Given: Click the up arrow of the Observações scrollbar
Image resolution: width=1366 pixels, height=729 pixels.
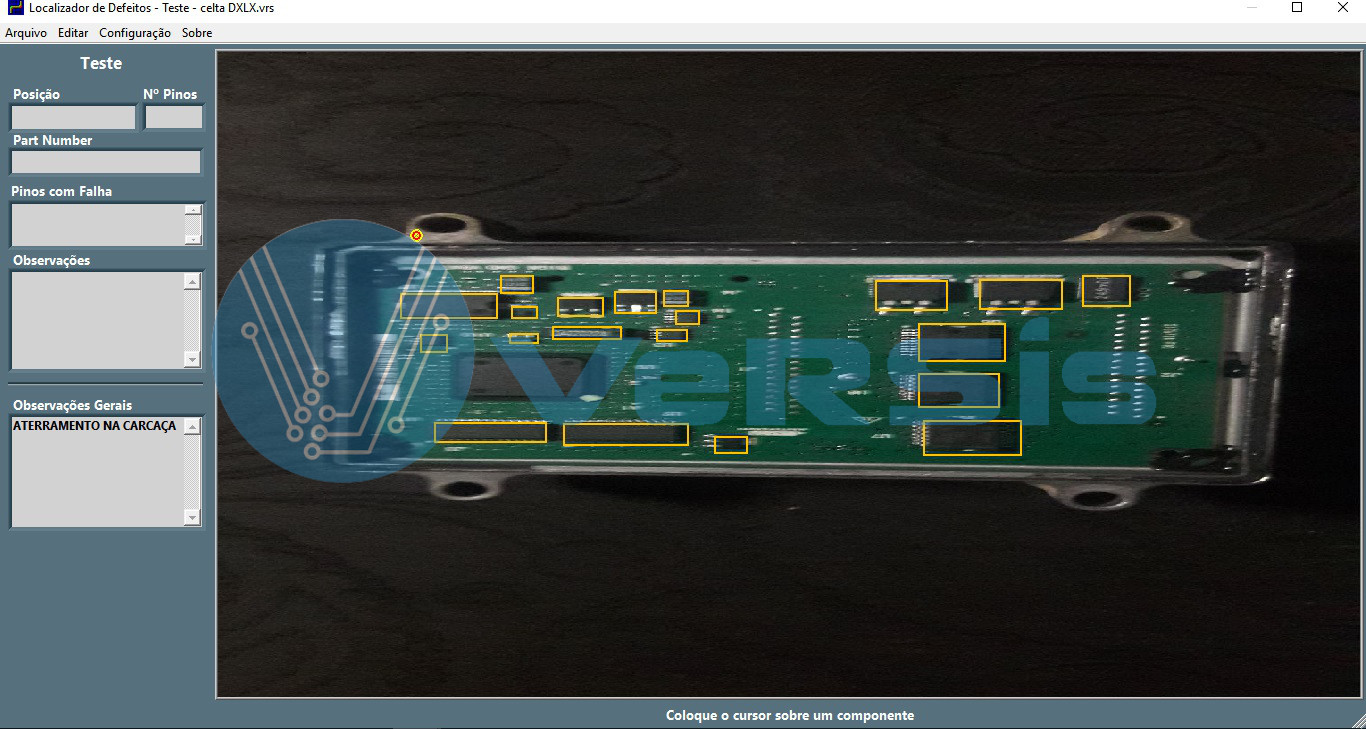Looking at the screenshot, I should coord(193,282).
